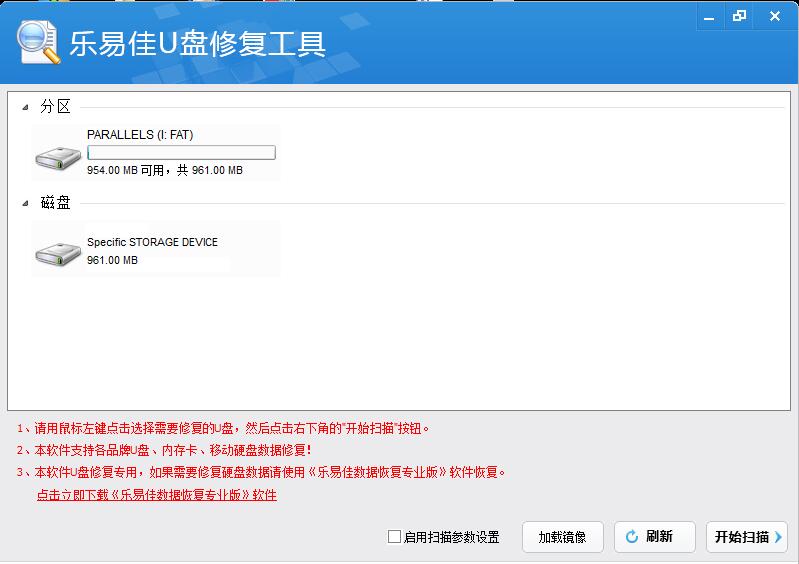Screen dimensions: 799x564
Task: Click the 乐易佳U盘修复工具 title text
Action: tap(197, 45)
